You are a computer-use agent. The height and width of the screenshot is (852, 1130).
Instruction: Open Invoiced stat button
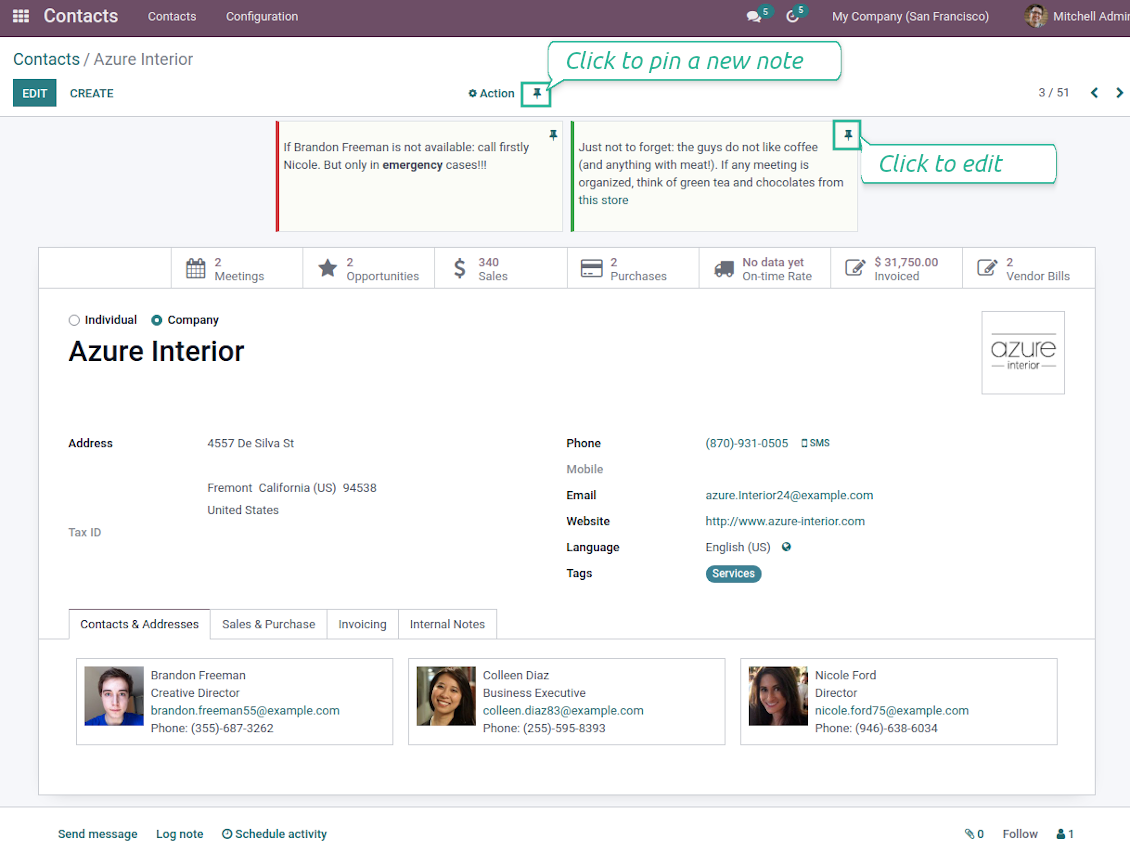pyautogui.click(x=897, y=269)
